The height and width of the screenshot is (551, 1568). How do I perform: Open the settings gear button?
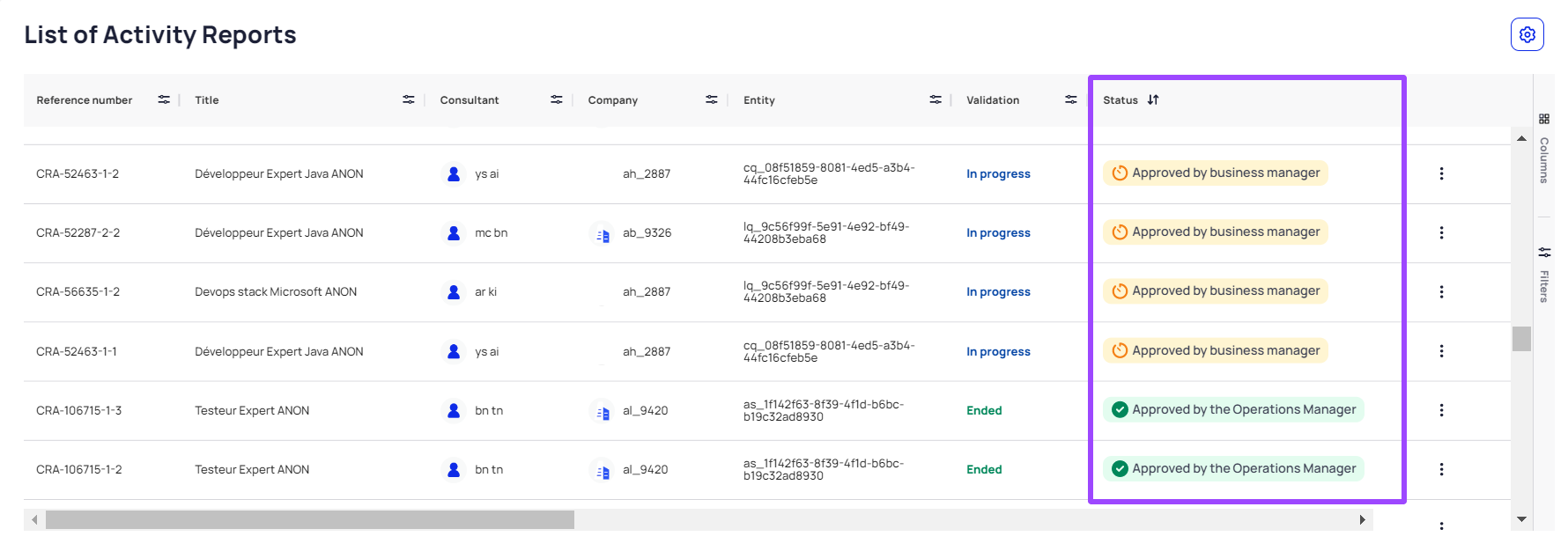(x=1527, y=34)
